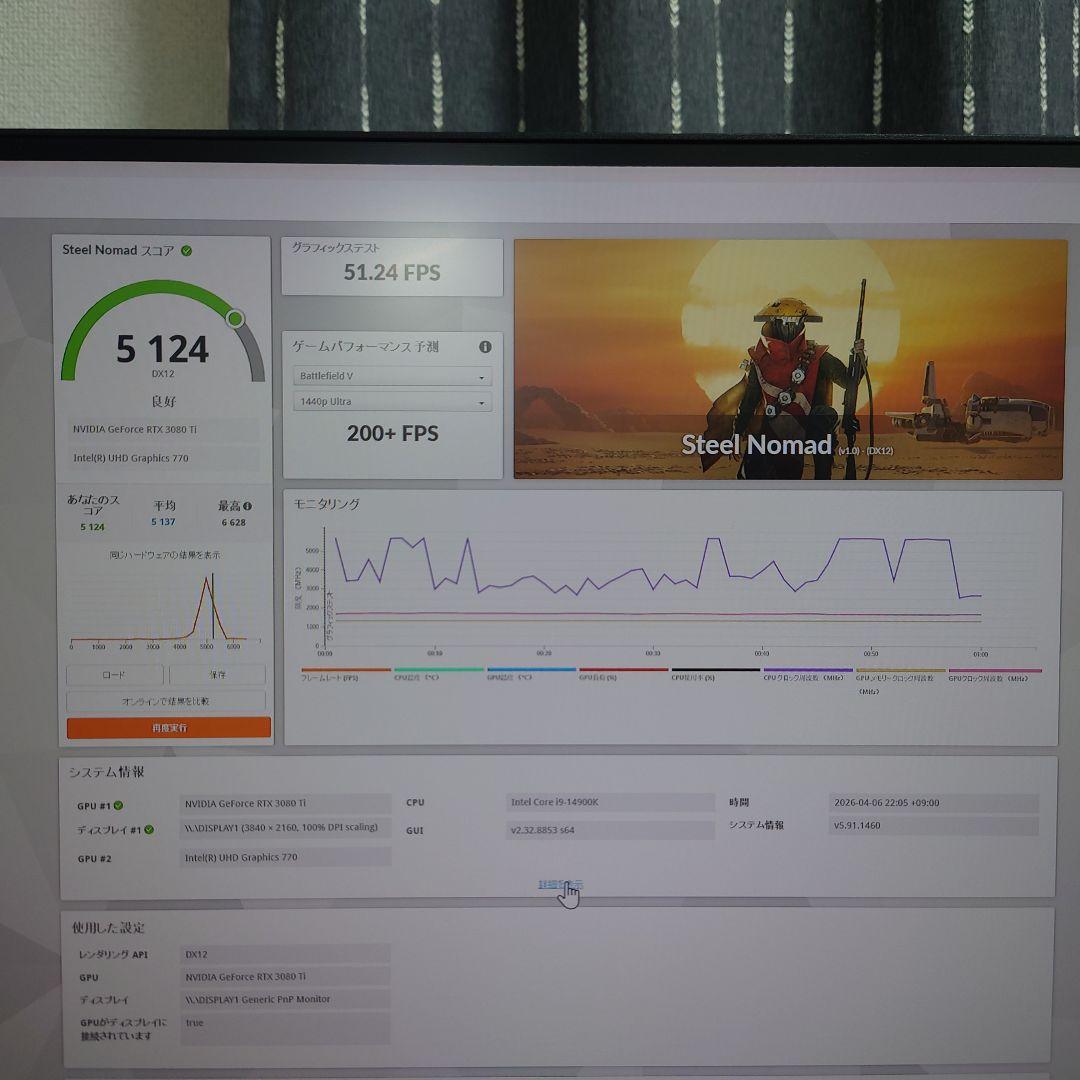Click green checkmark beside ディスプレイ #1
Viewport: 1080px width, 1080px height.
click(149, 830)
